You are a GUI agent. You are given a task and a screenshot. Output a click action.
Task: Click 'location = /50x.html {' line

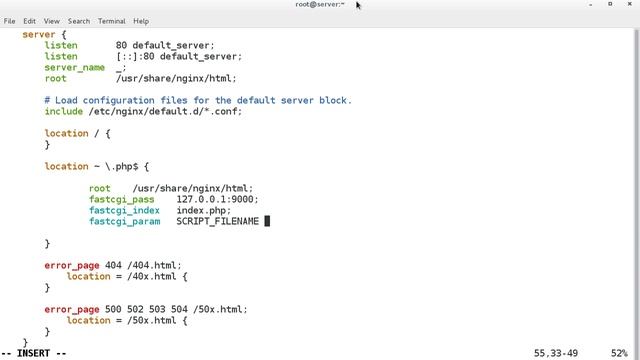[127, 321]
